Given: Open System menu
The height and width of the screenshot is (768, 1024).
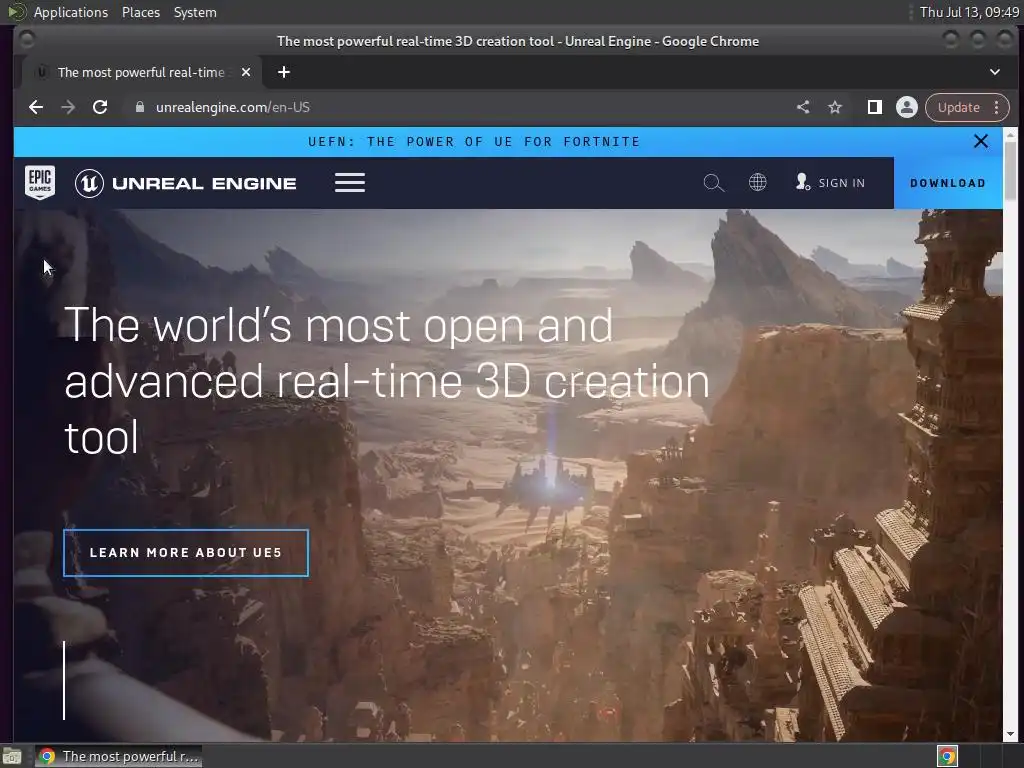Looking at the screenshot, I should [195, 12].
